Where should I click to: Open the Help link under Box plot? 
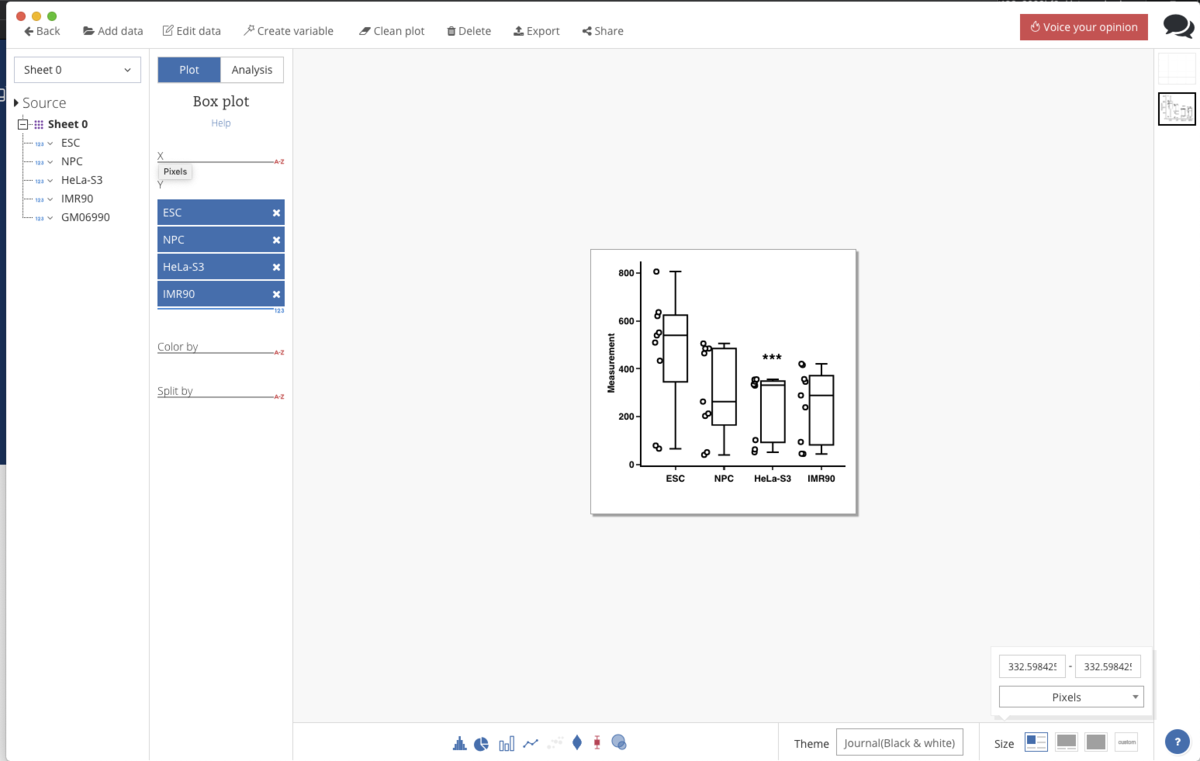point(221,123)
